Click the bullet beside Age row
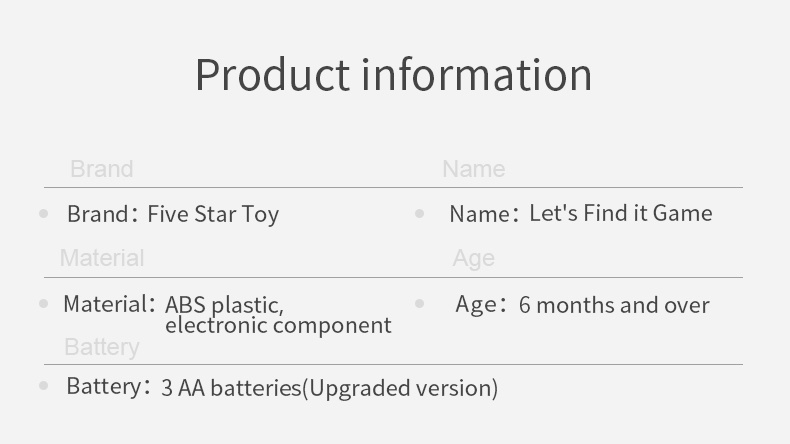This screenshot has width=790, height=444. 419,303
